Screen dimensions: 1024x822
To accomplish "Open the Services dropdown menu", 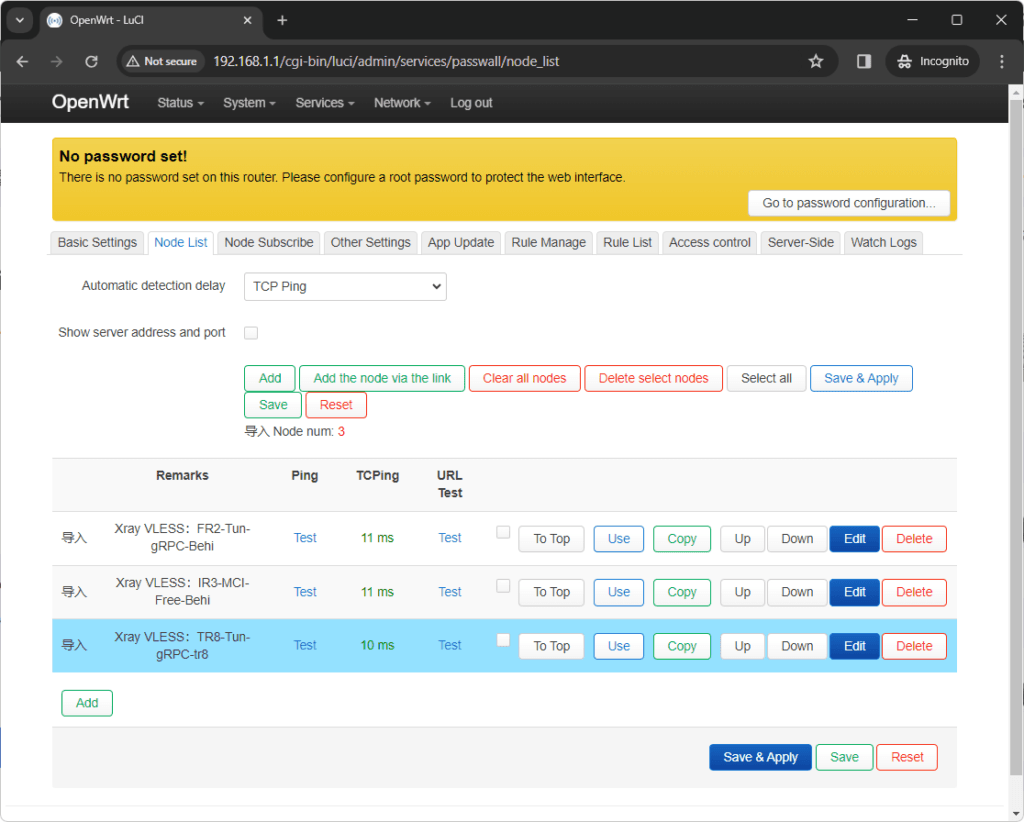I will coord(325,103).
